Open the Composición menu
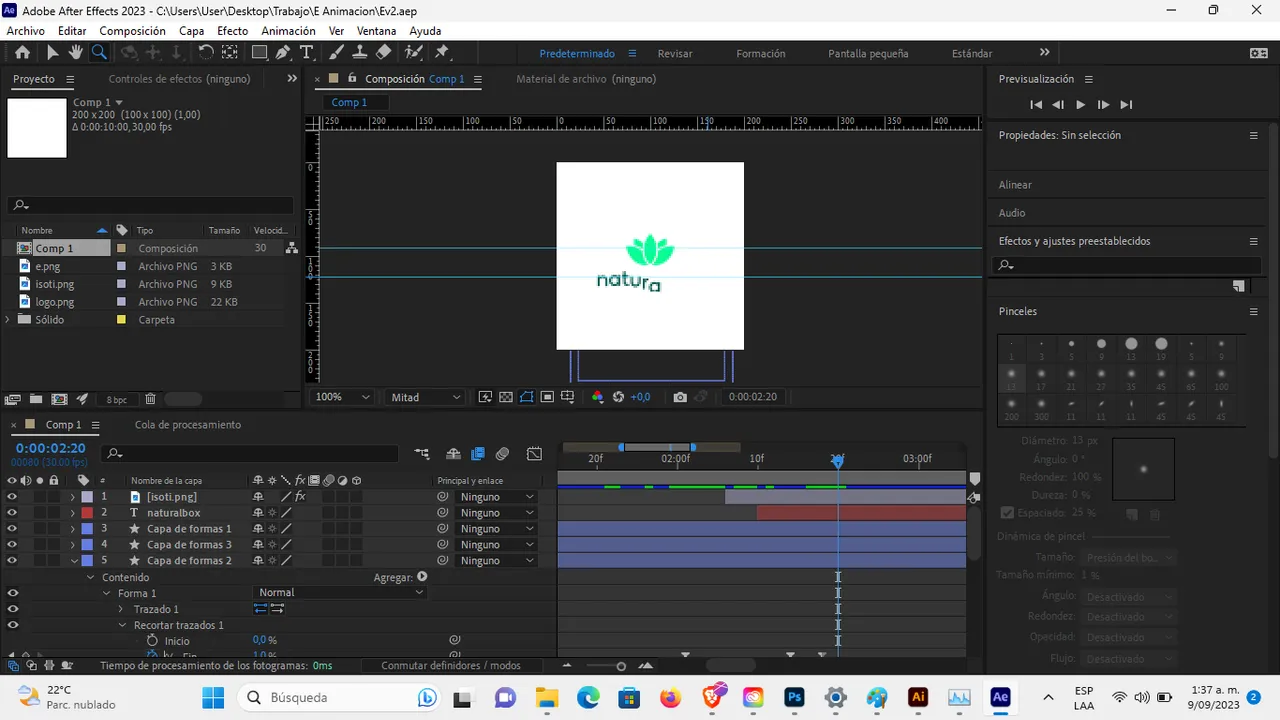Image resolution: width=1280 pixels, height=720 pixels. coord(133,31)
